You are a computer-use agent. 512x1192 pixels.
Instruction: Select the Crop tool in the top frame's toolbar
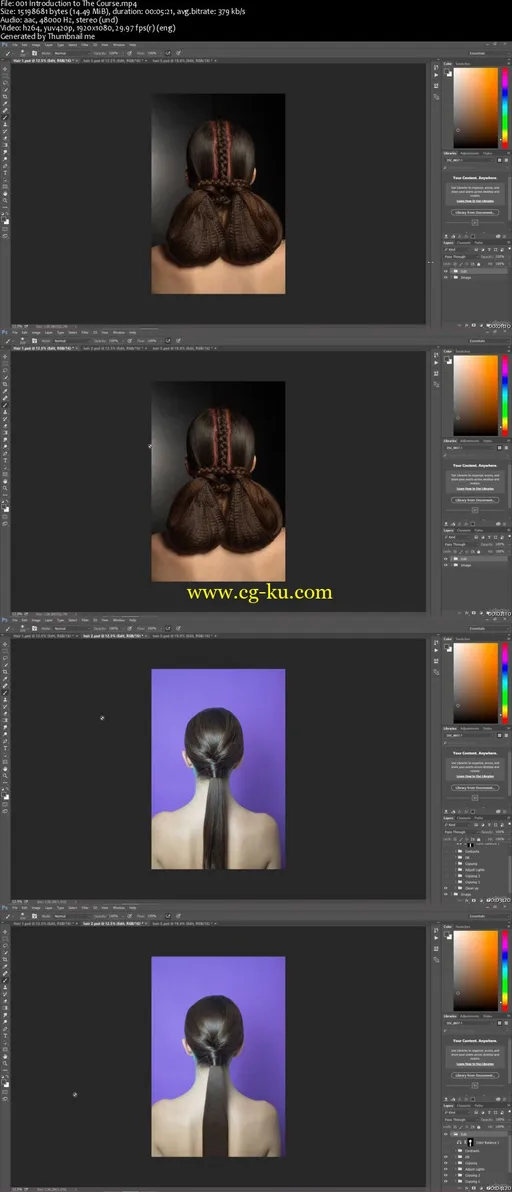click(5, 97)
